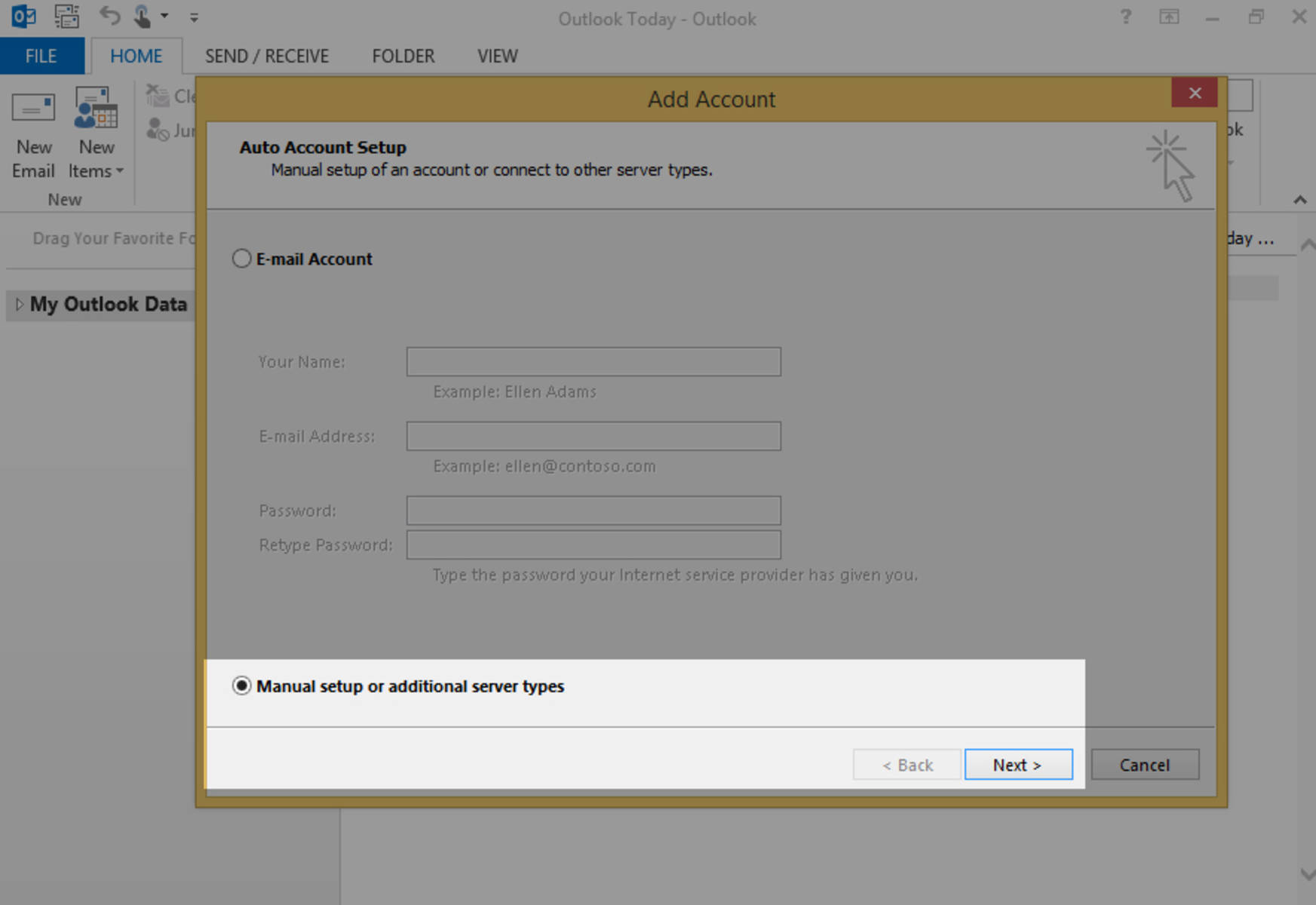Click the Outlook application icon
Image resolution: width=1316 pixels, height=905 pixels.
23,17
